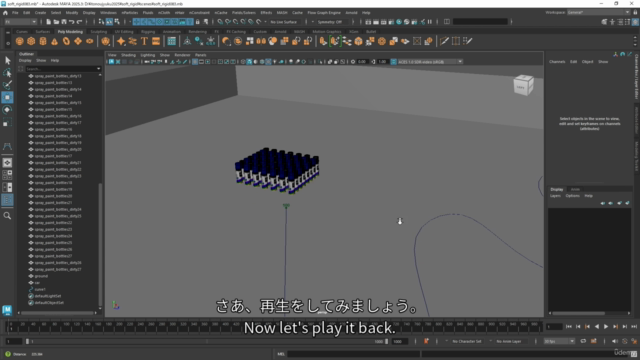640x360 pixels.
Task: Click the Maya home icon
Action: point(5,13)
